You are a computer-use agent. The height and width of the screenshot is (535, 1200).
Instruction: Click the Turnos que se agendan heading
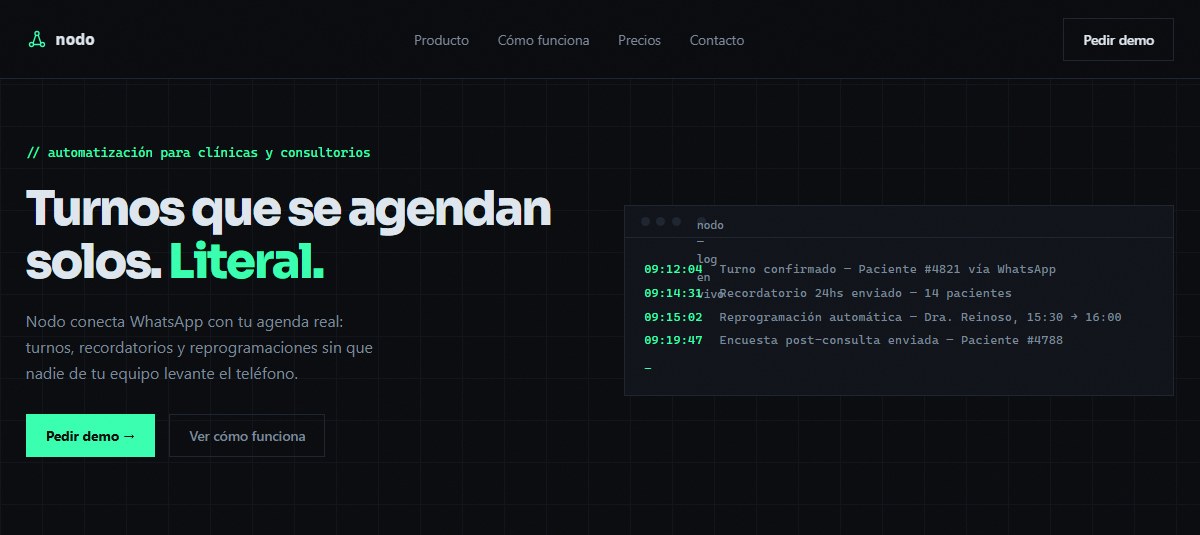point(289,235)
